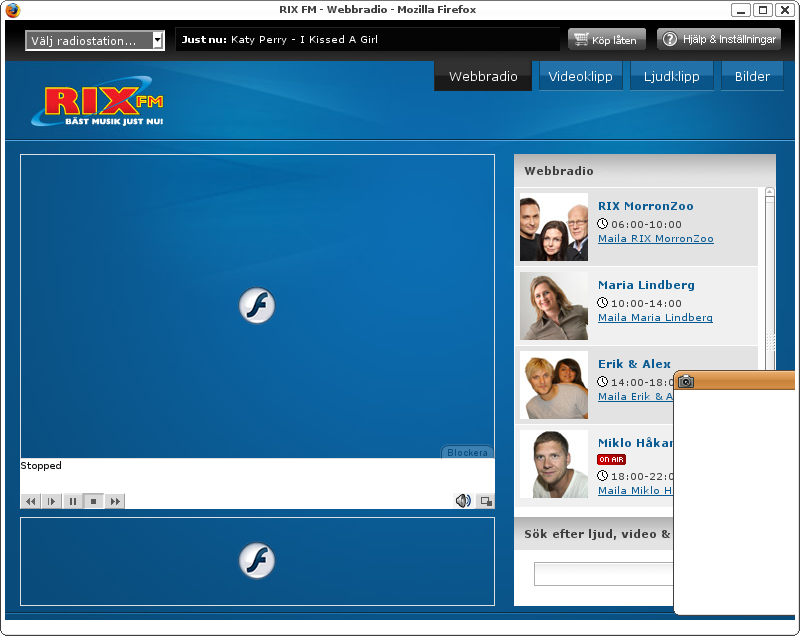Click the rewind button in the player
800x636 pixels.
point(30,501)
